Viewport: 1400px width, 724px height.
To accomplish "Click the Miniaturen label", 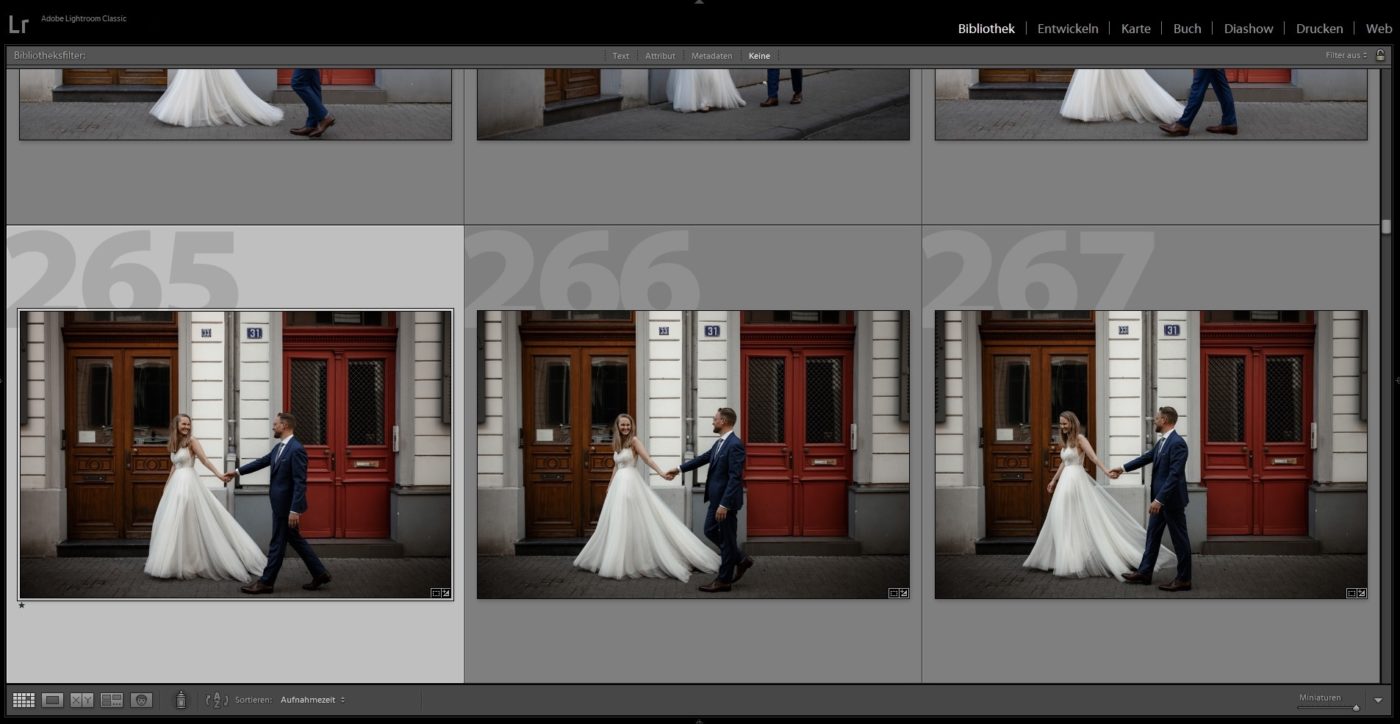I will pyautogui.click(x=1319, y=697).
